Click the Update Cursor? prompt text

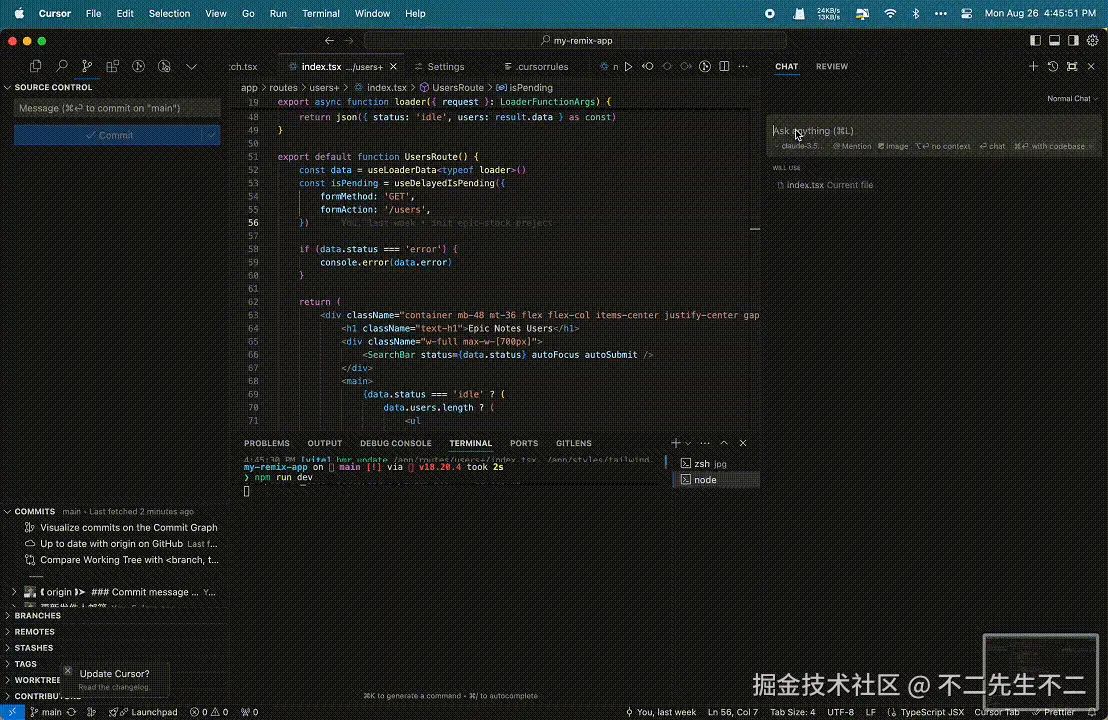[x=114, y=674]
